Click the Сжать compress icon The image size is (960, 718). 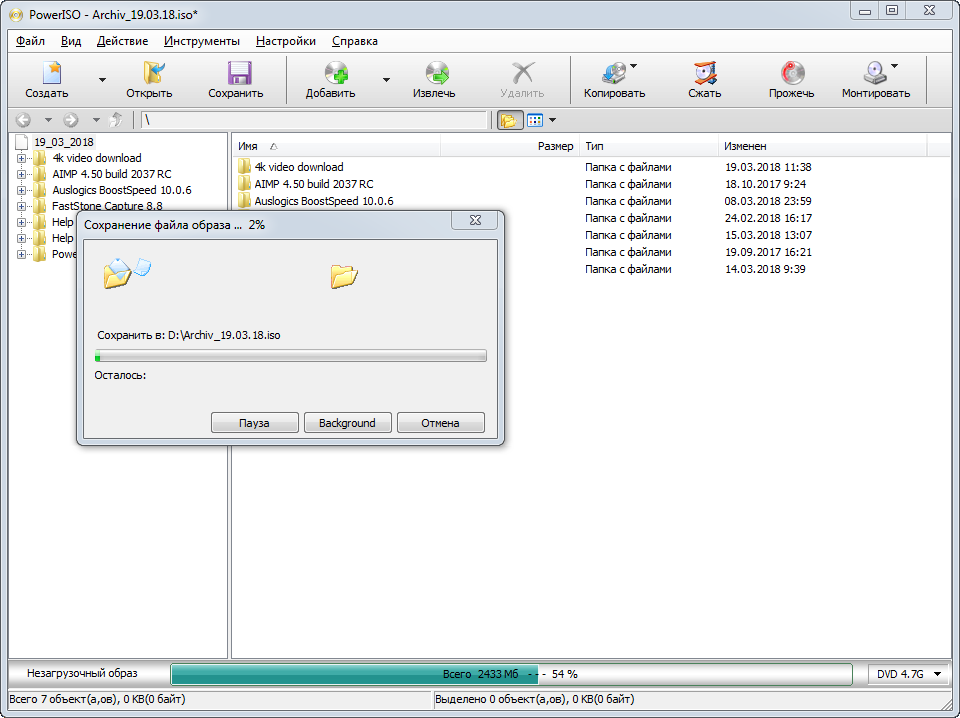point(705,73)
